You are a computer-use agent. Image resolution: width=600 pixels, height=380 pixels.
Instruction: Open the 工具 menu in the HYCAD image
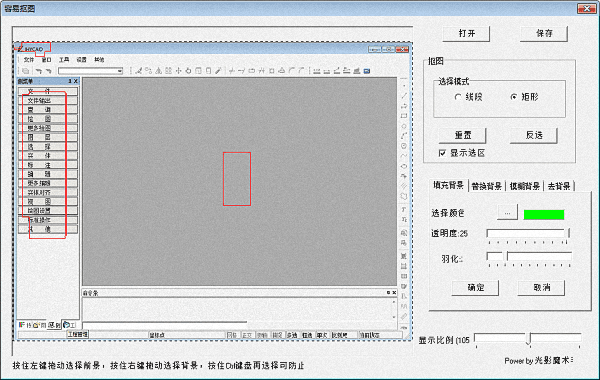pos(64,60)
